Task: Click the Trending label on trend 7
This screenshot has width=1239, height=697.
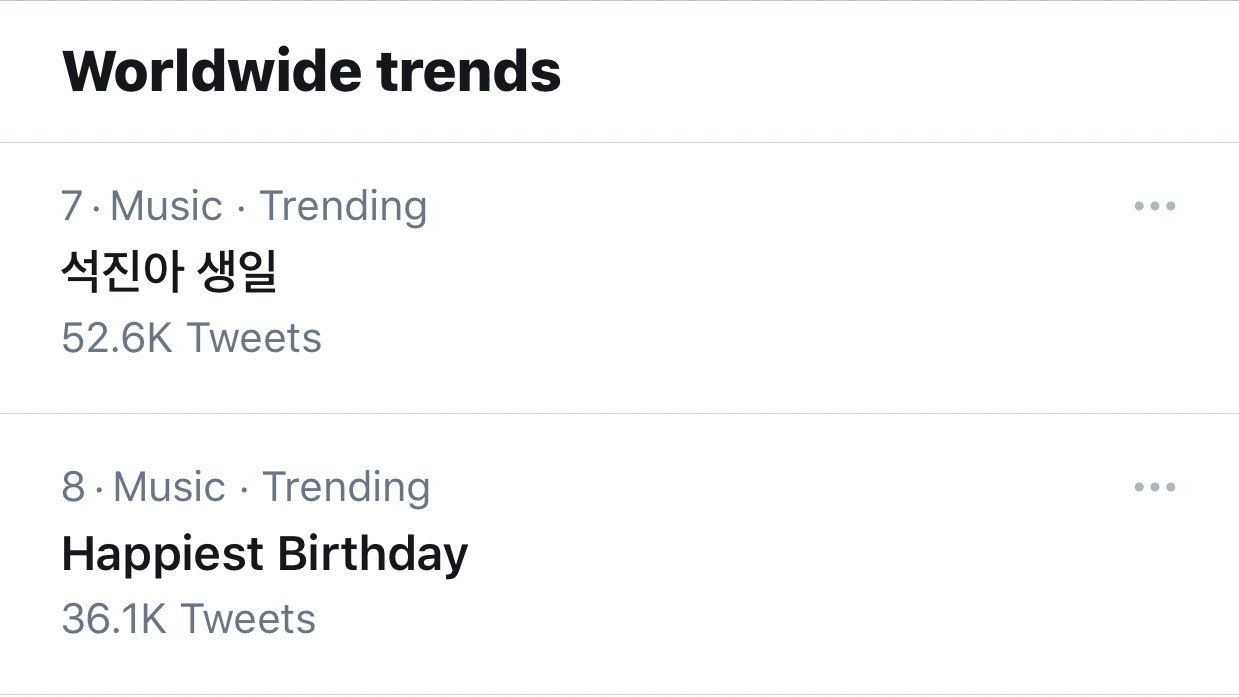Action: click(x=343, y=206)
